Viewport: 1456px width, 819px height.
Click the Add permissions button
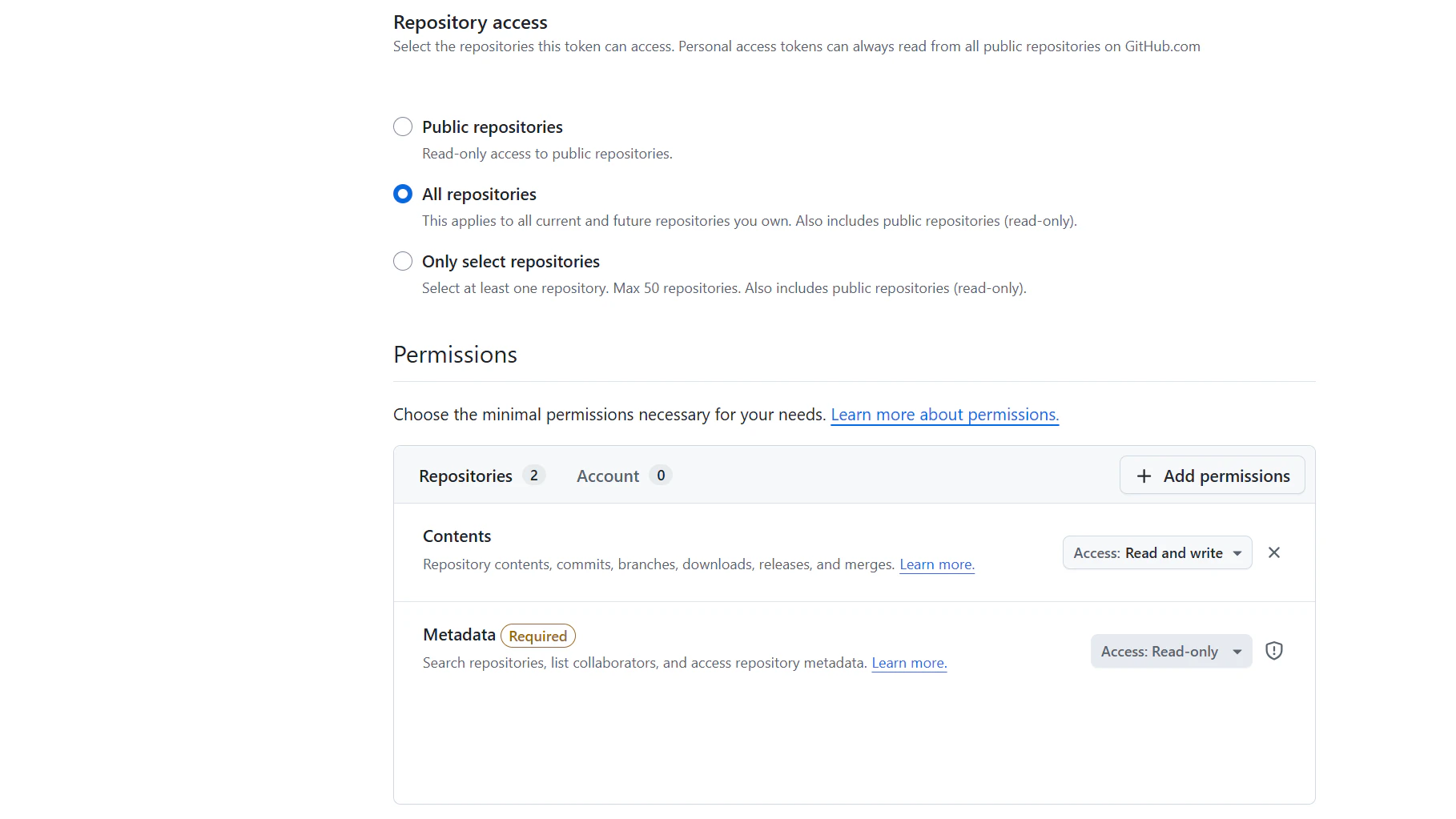(x=1212, y=476)
